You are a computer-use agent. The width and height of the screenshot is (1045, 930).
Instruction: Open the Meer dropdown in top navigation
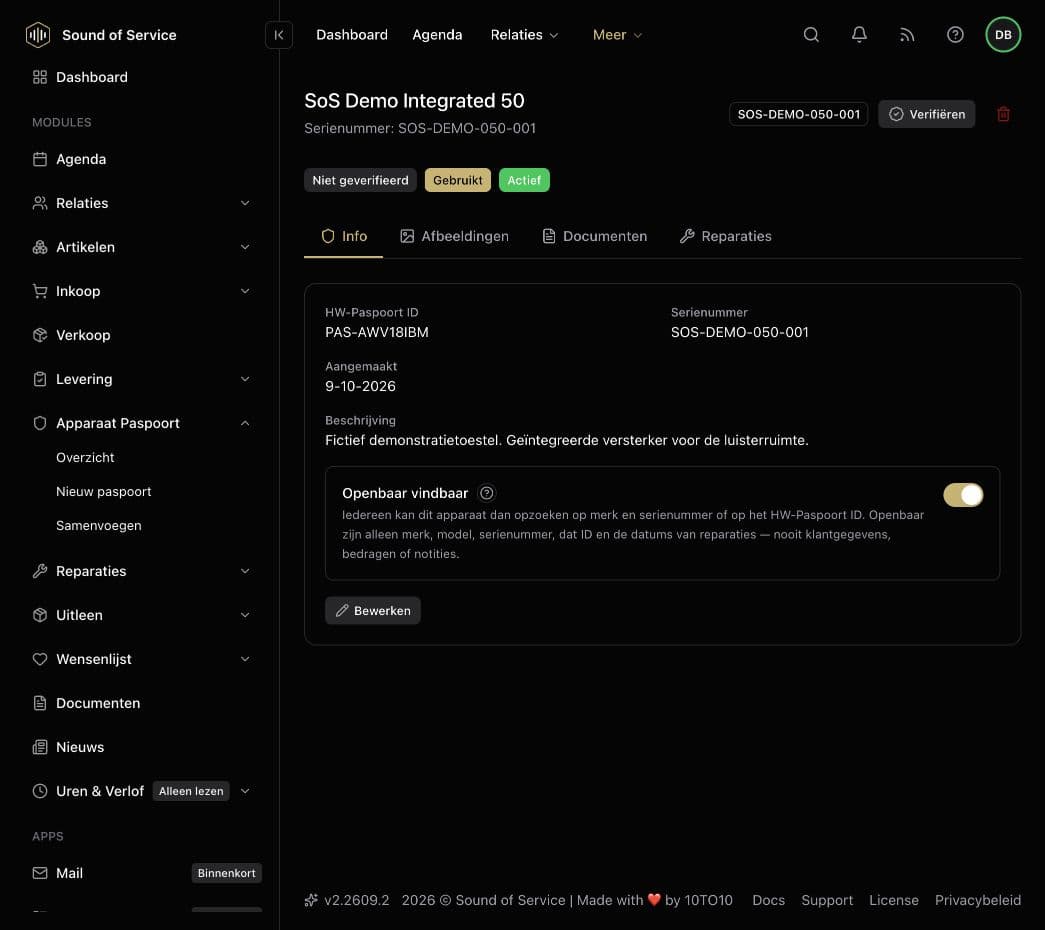(617, 35)
